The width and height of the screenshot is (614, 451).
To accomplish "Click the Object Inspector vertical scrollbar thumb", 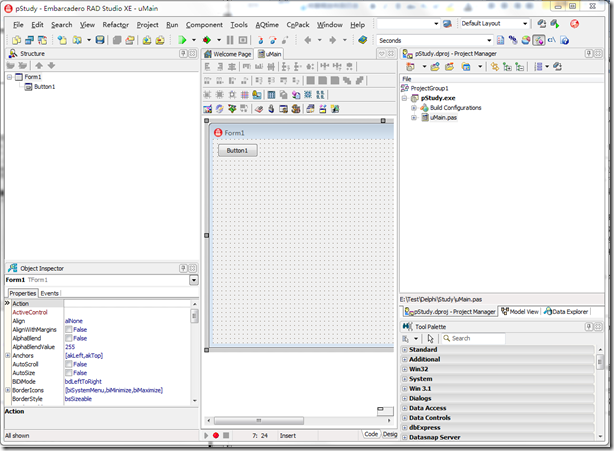I will tap(194, 316).
